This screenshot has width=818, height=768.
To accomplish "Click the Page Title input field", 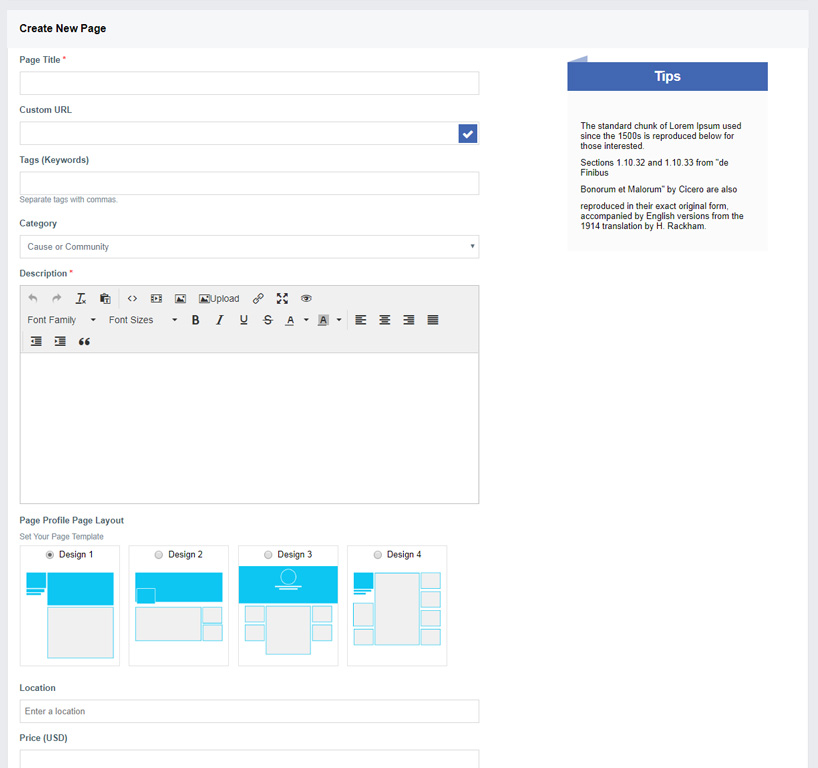I will tap(249, 83).
